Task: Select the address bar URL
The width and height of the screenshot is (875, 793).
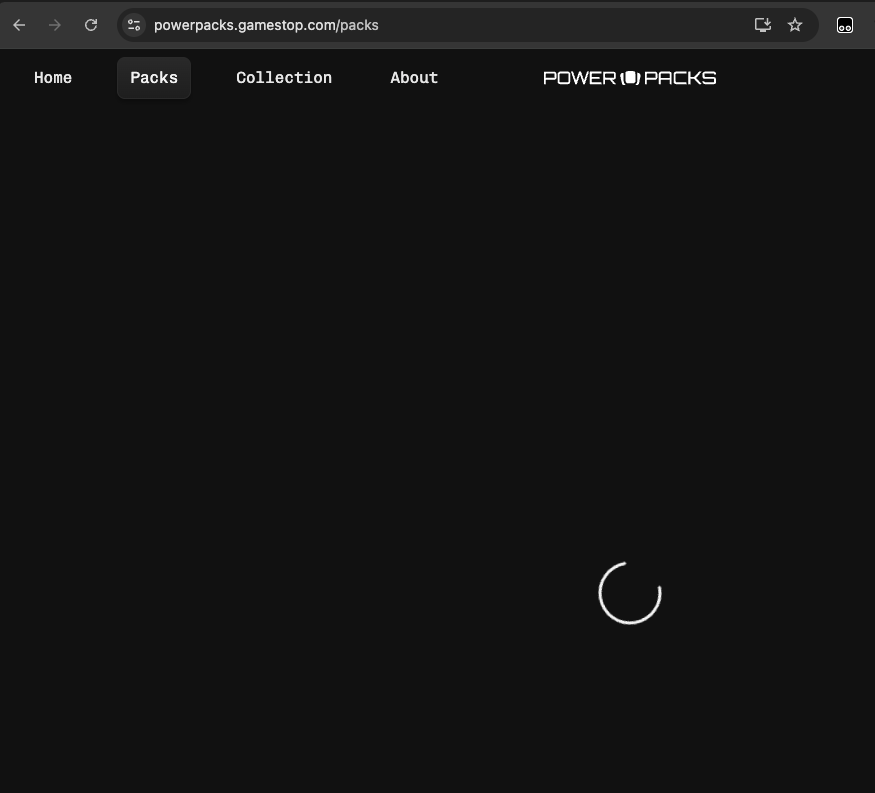Action: pyautogui.click(x=266, y=25)
